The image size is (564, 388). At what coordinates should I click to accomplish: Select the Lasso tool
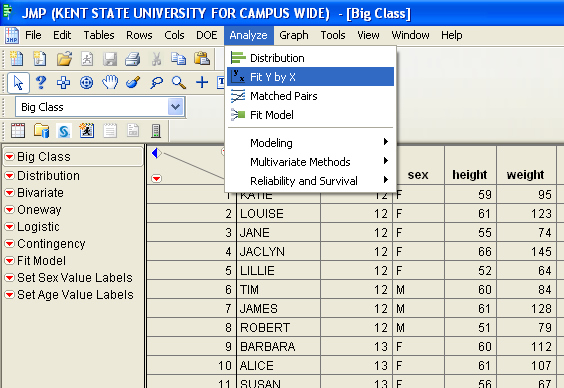pos(156,83)
